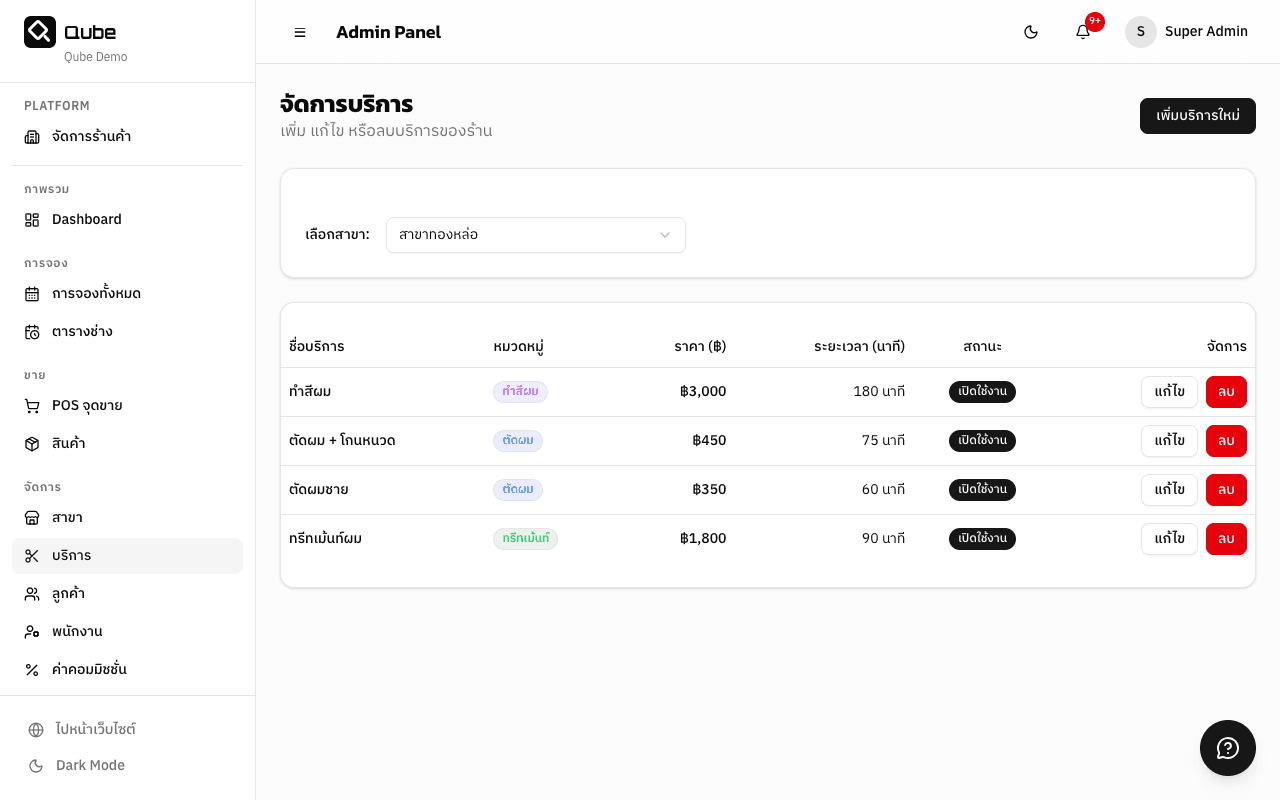Click the hamburger menu icon to collapse sidebar
1280x800 pixels.
pyautogui.click(x=300, y=32)
